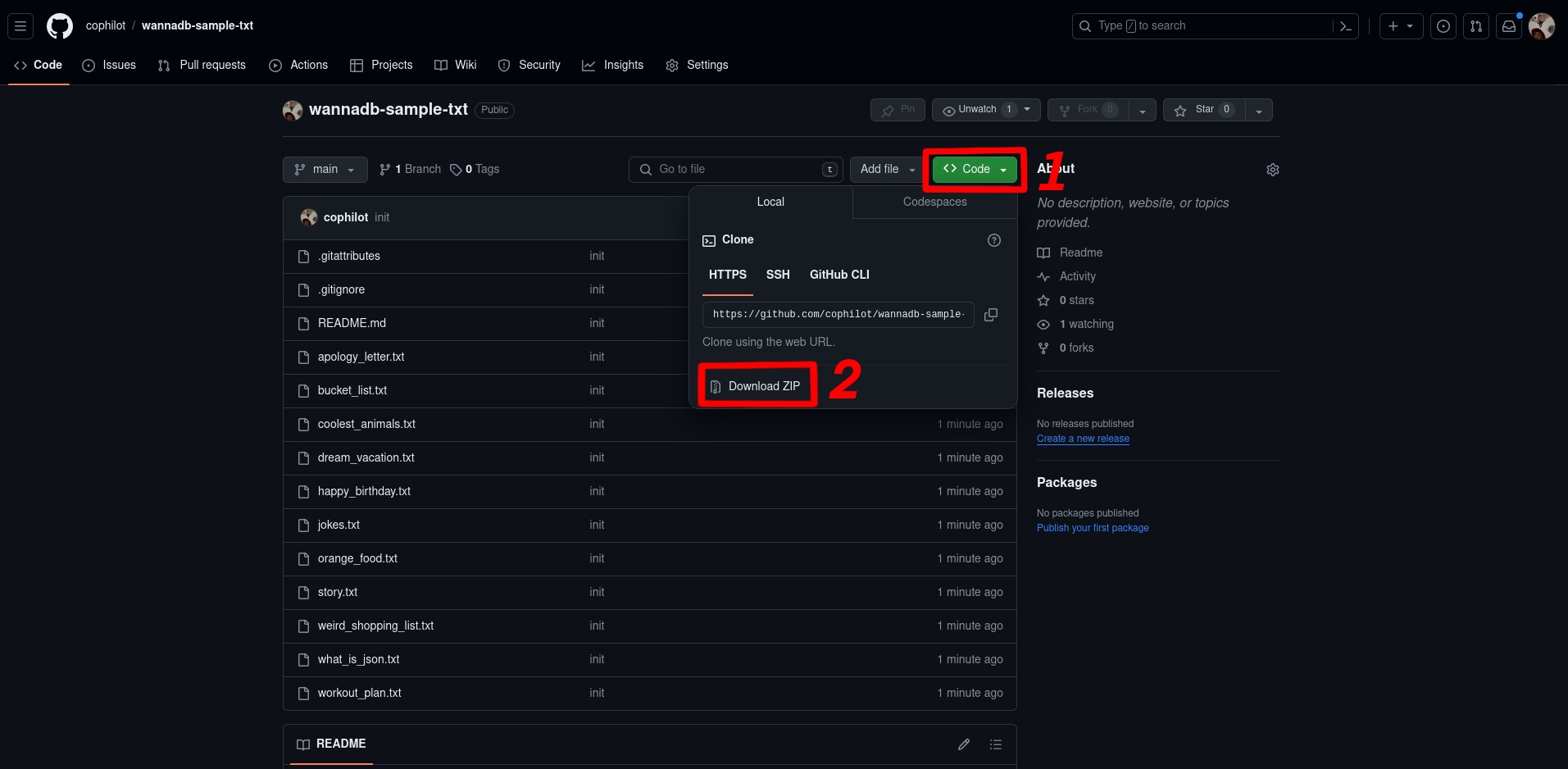Click Create a new release link
Screen dimensions: 1568x769
(1083, 439)
